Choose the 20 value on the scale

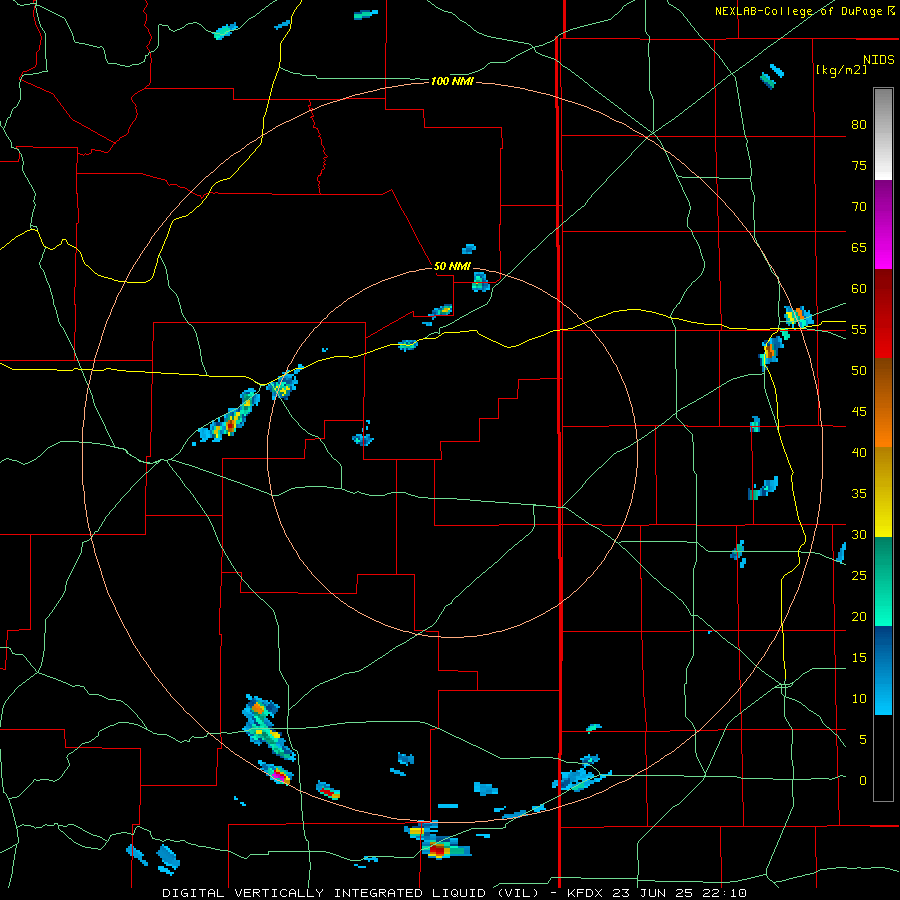coord(859,616)
